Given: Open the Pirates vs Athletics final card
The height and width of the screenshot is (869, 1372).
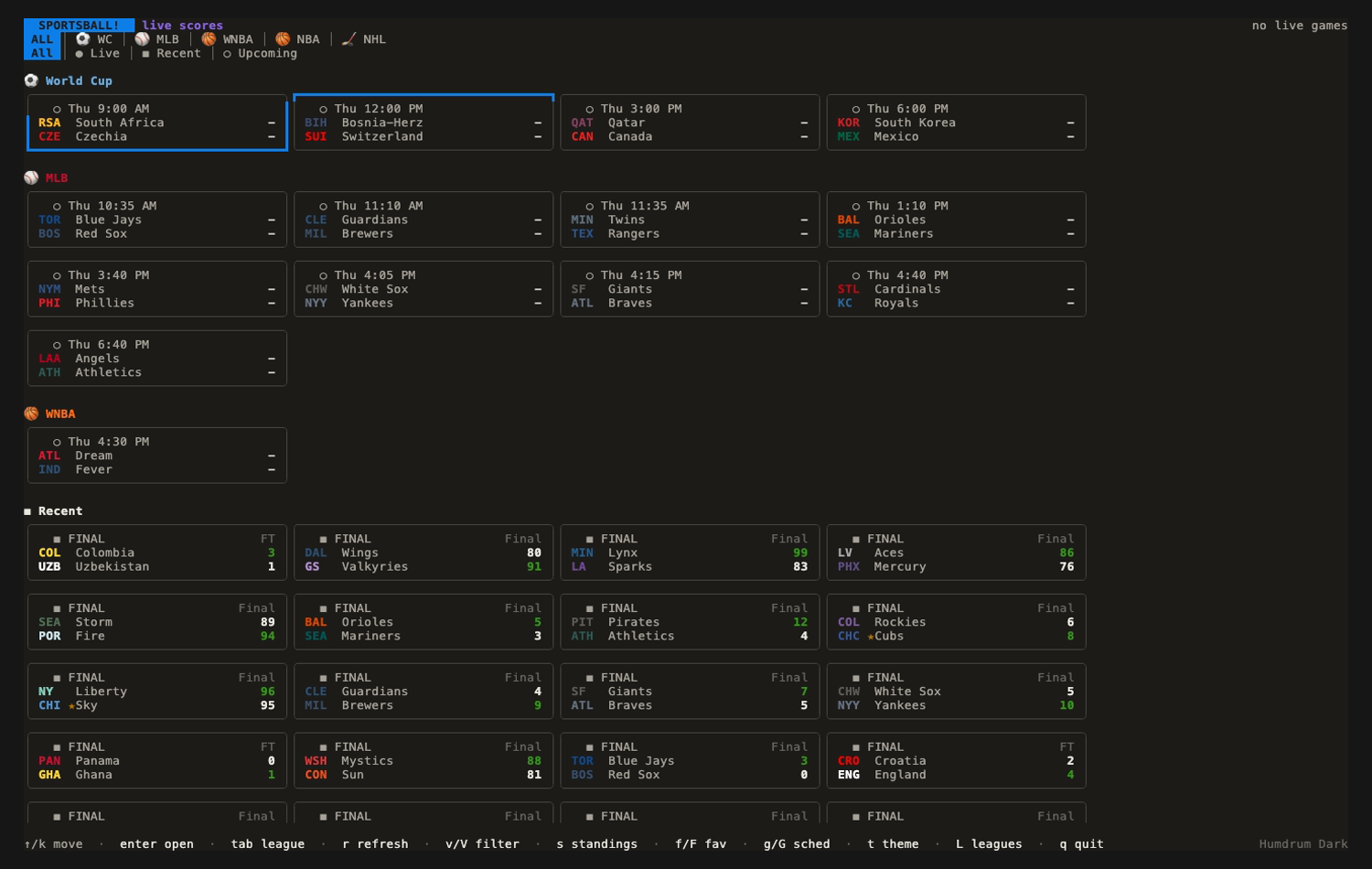Looking at the screenshot, I should pos(690,622).
